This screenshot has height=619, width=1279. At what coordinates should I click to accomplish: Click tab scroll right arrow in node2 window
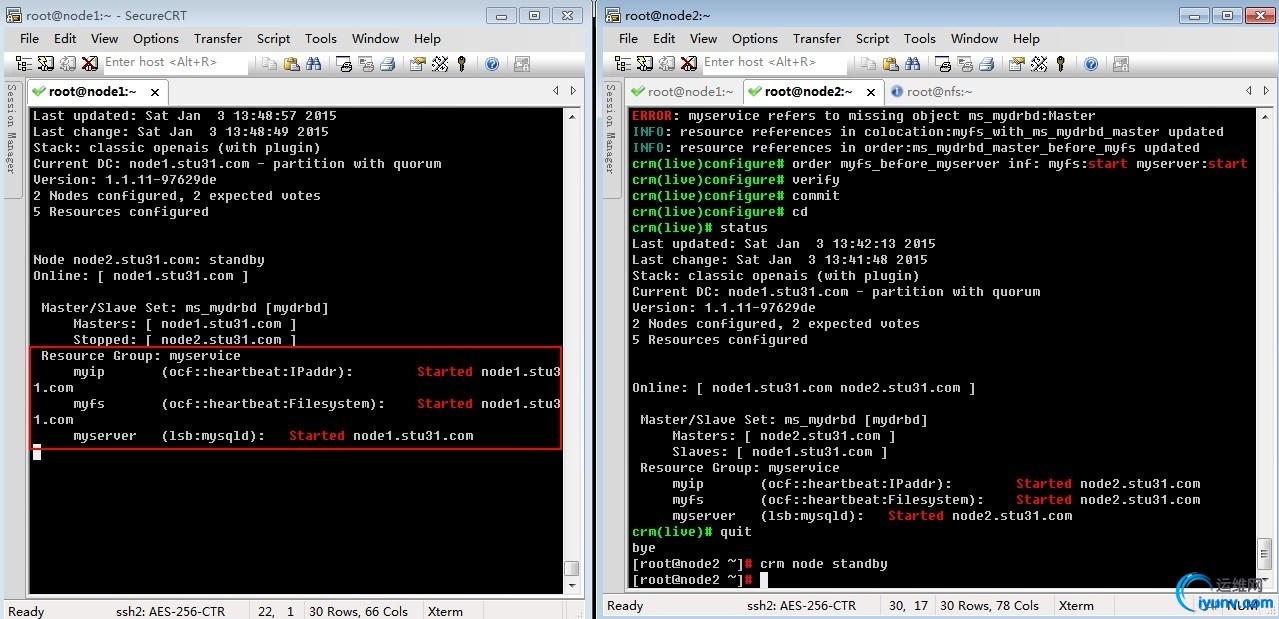1265,91
